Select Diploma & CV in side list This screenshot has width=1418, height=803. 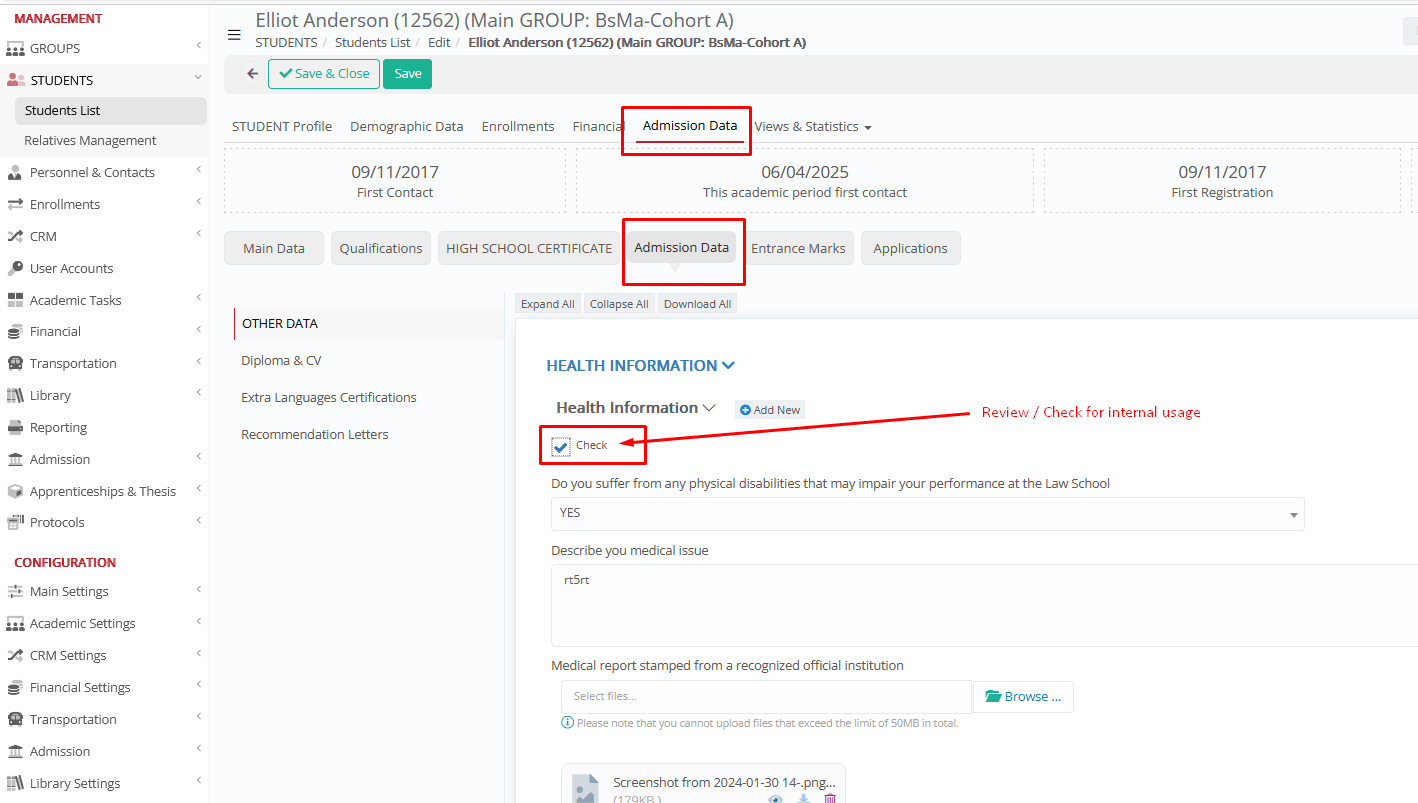tap(281, 361)
